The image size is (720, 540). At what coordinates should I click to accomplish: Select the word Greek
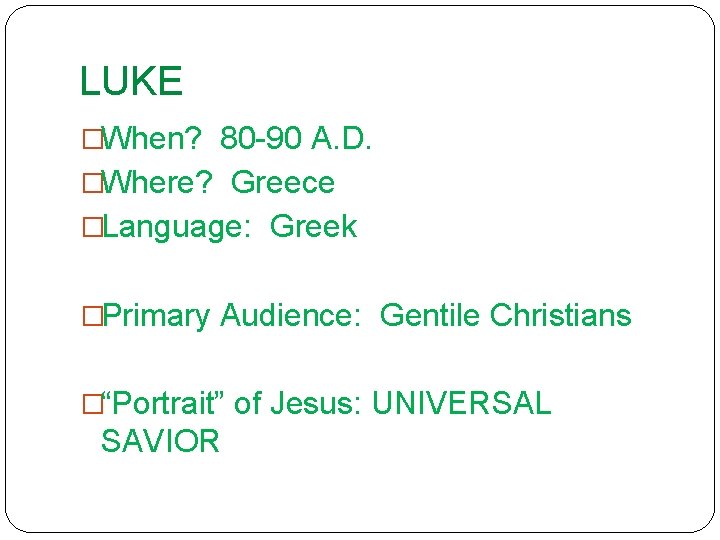(x=313, y=227)
